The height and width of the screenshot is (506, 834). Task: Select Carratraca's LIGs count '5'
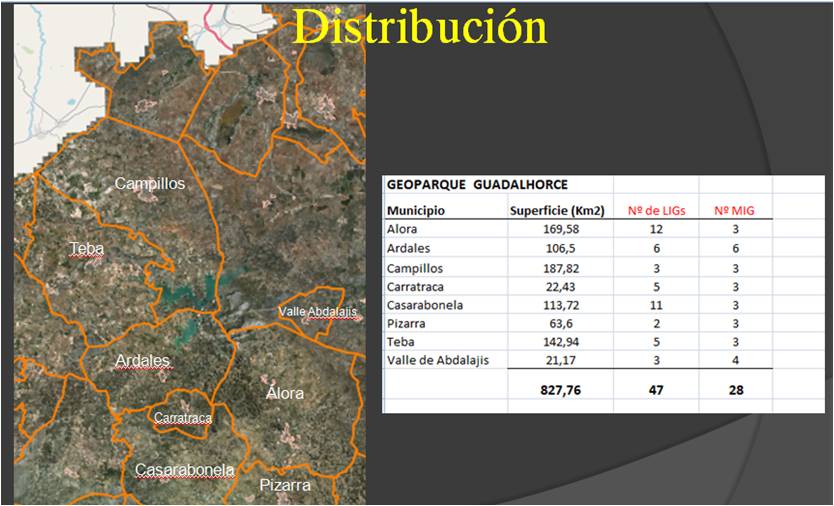coord(656,287)
